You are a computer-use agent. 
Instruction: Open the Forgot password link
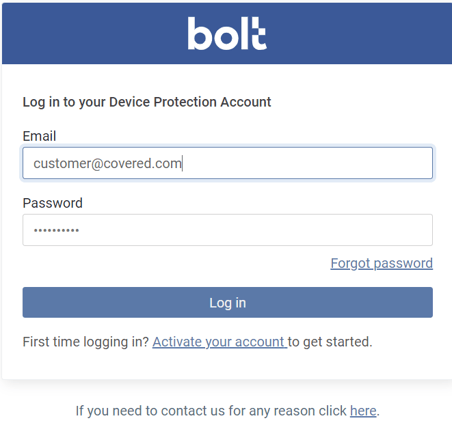point(382,263)
